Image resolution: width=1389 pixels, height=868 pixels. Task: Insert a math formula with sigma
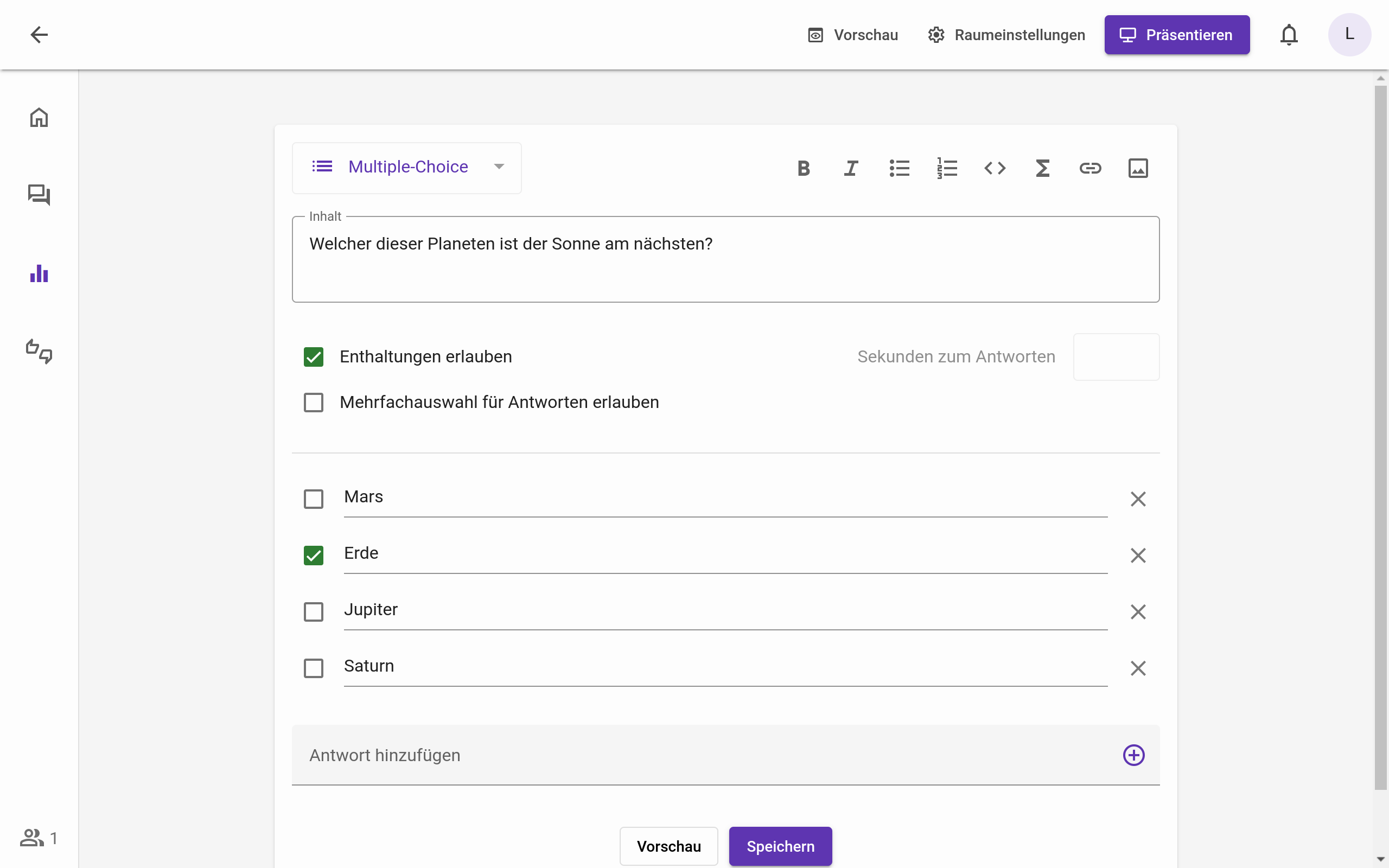[1042, 168]
